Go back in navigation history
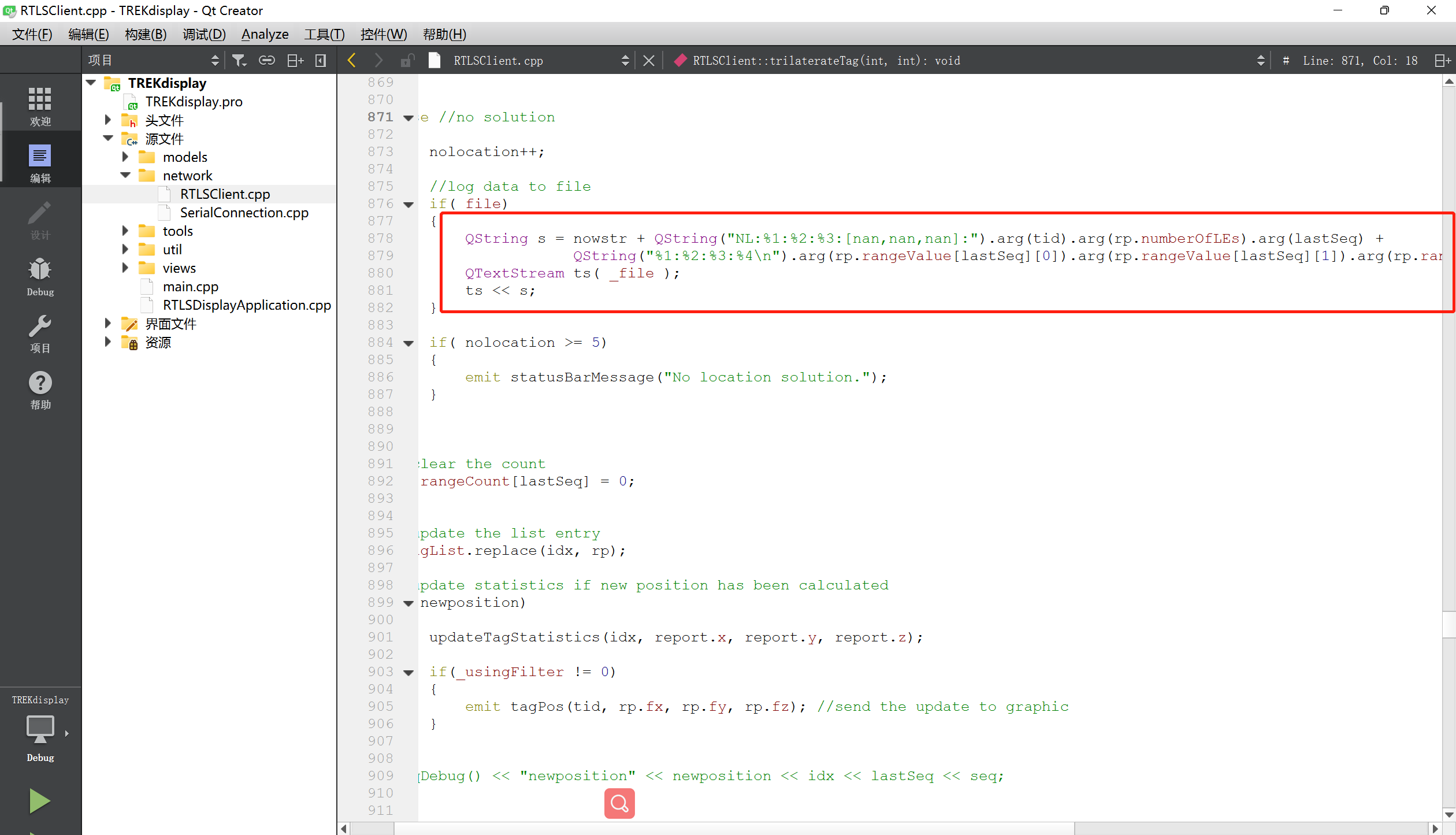Image resolution: width=1456 pixels, height=835 pixels. pos(351,60)
